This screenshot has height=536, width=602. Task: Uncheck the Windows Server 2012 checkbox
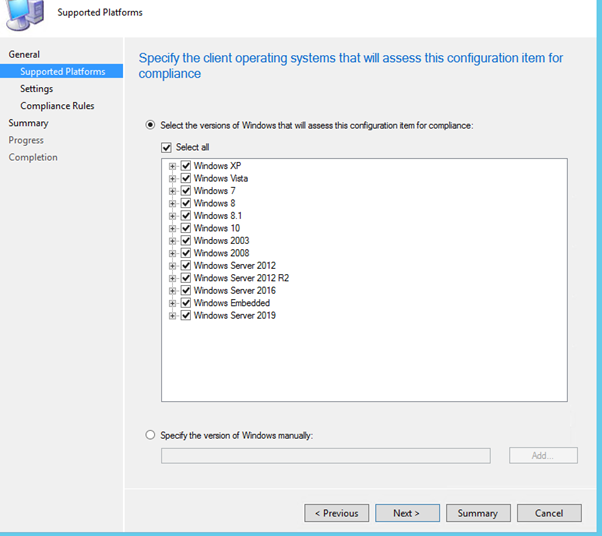(x=186, y=266)
